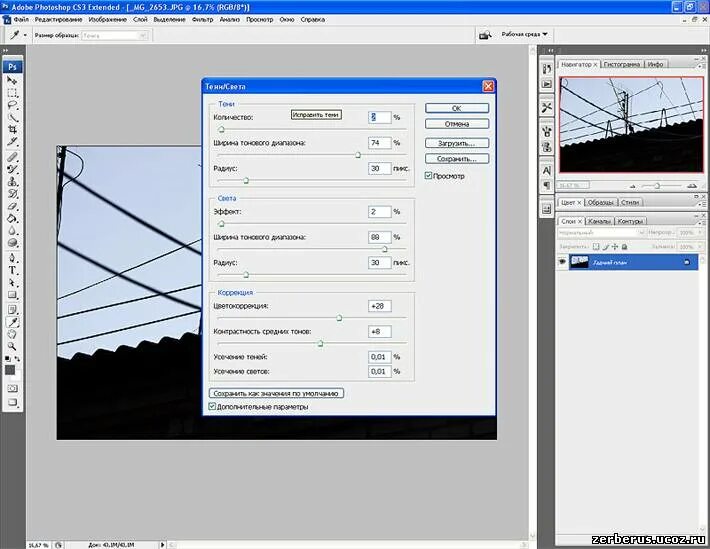Select the Clone Stamp tool
Viewport: 710px width, 549px height.
(12, 182)
